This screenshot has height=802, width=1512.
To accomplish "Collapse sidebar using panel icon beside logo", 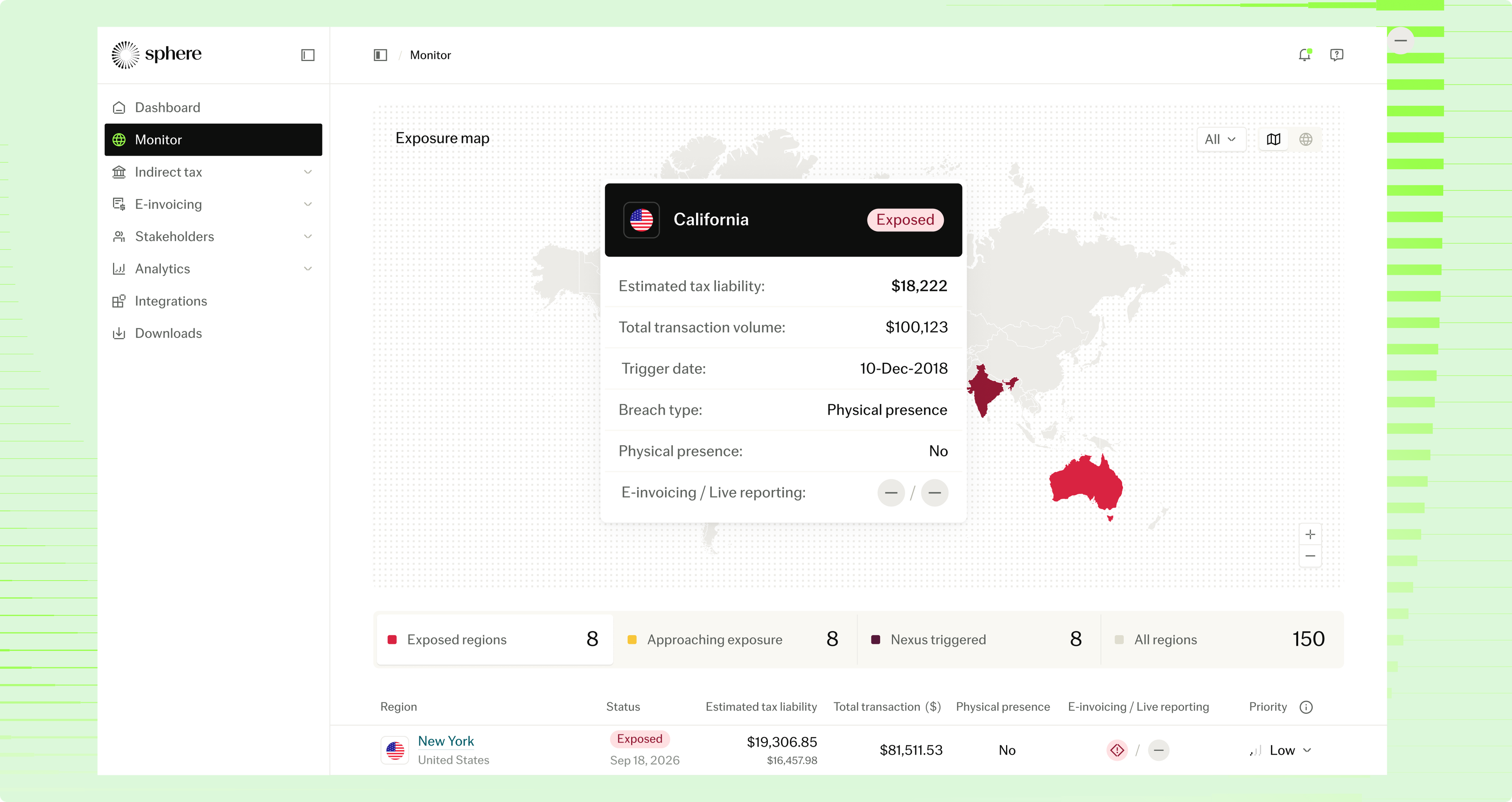I will coord(308,55).
